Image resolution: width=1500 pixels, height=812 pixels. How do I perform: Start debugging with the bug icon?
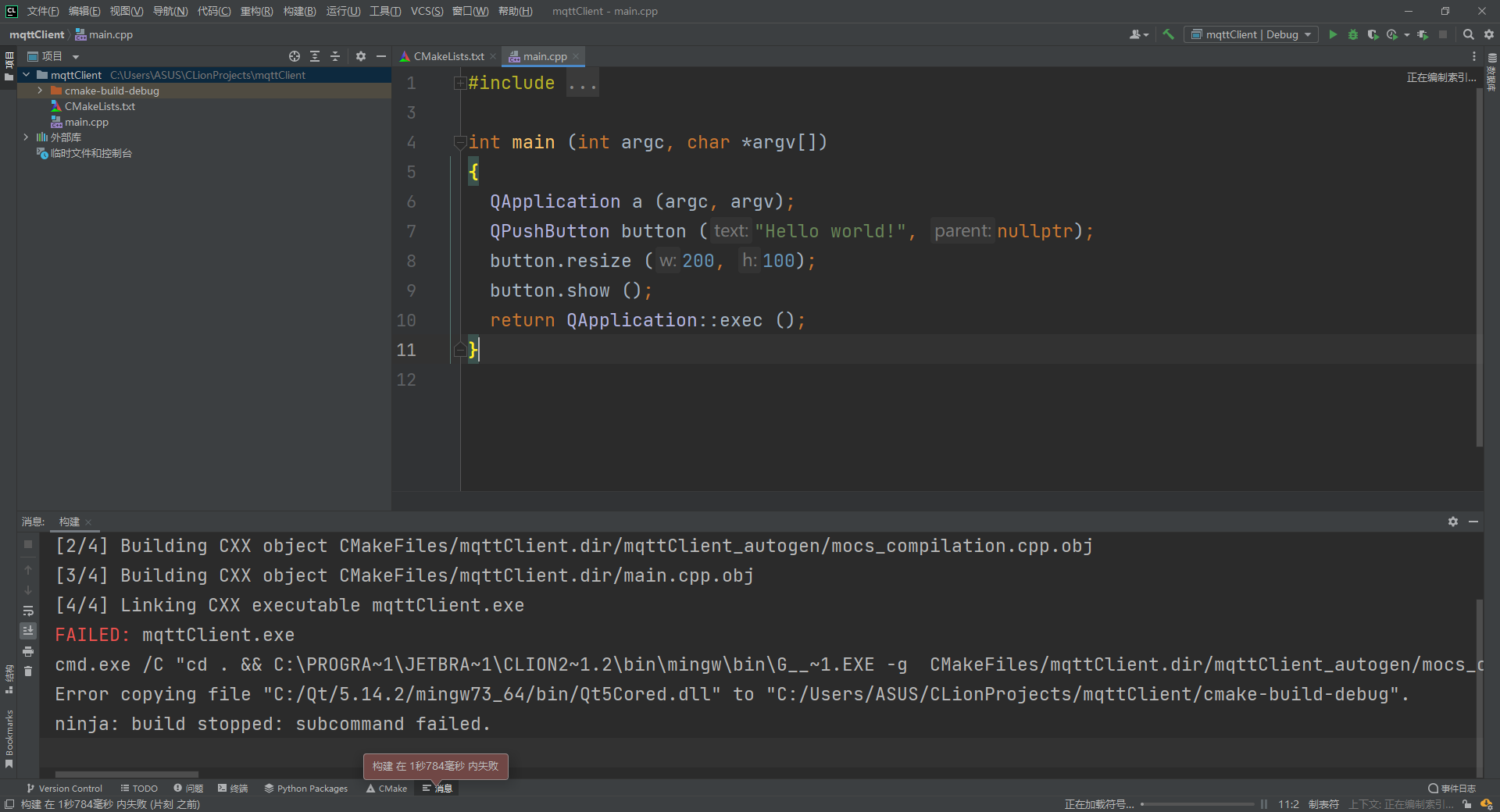click(1353, 34)
